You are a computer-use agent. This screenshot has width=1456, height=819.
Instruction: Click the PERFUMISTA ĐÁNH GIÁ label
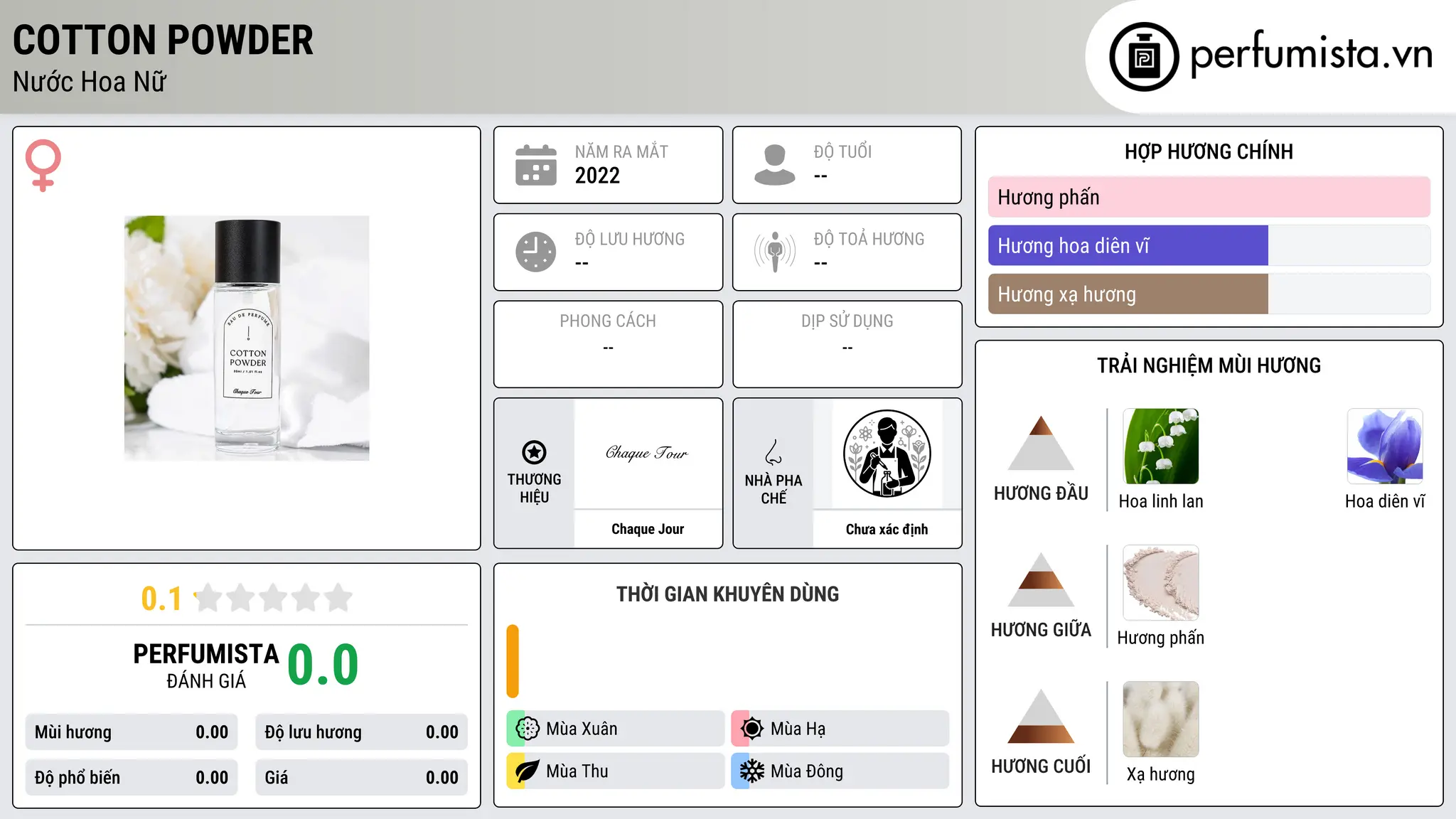pos(206,665)
